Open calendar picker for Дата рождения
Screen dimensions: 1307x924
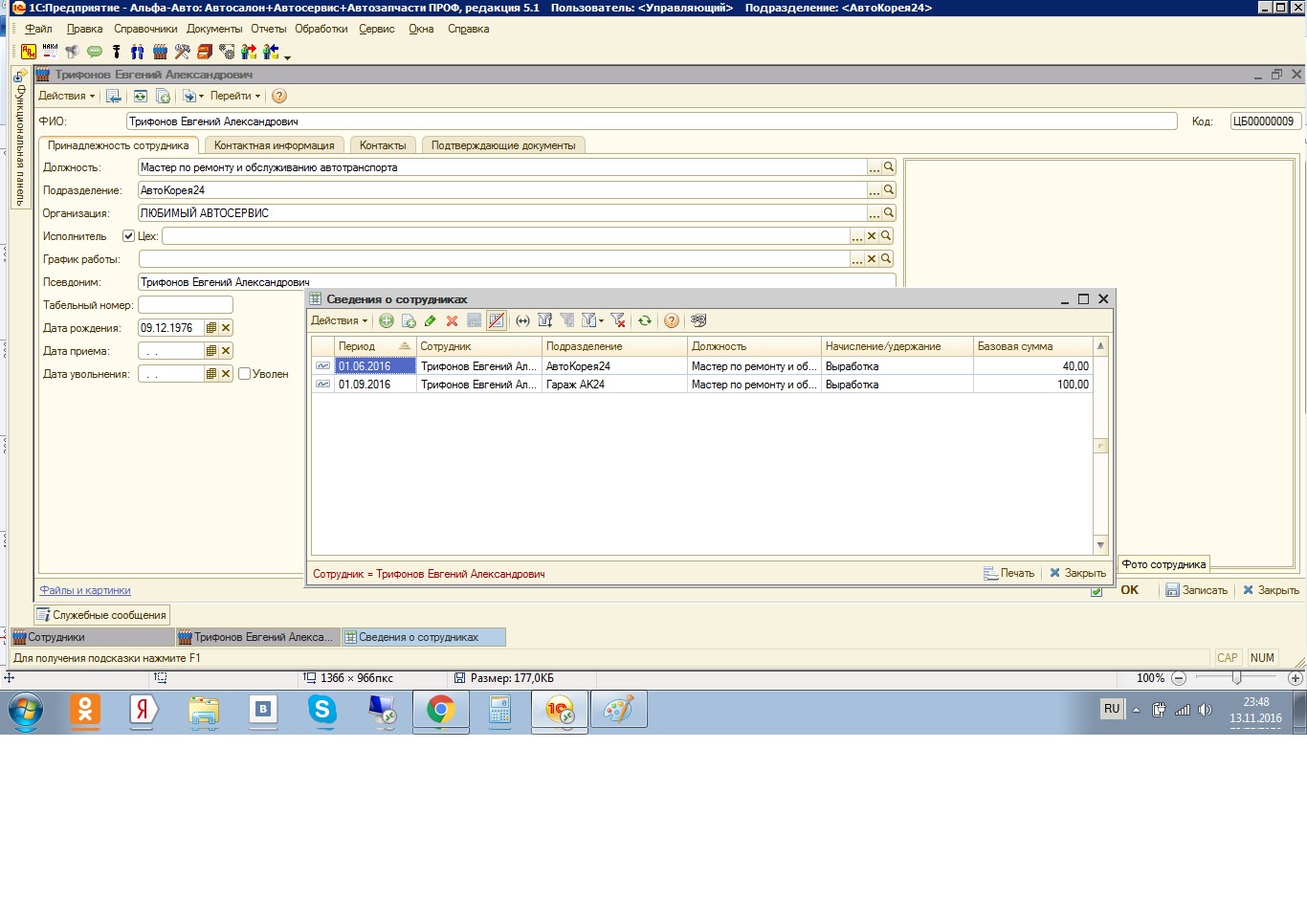coord(211,328)
